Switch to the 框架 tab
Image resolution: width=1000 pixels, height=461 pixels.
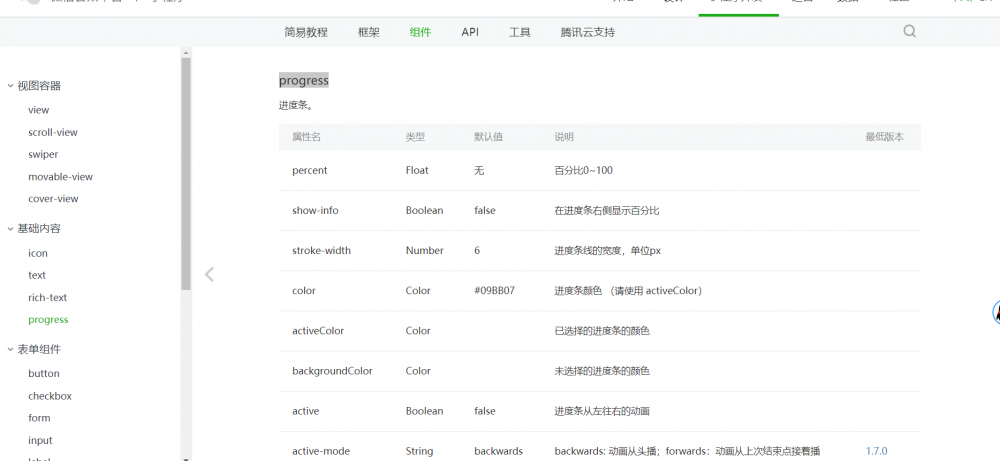click(369, 32)
